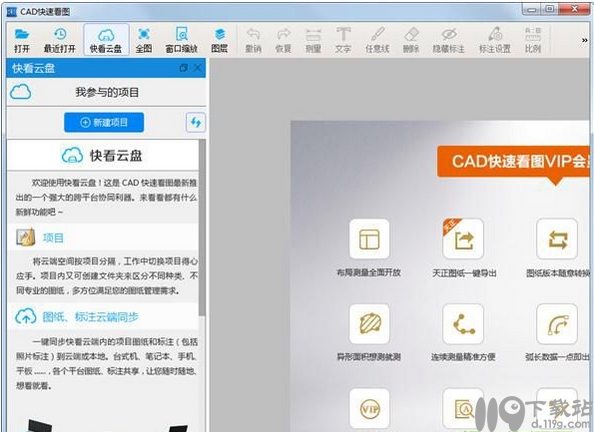Select the 文字 text tool
The image size is (594, 432).
[343, 40]
